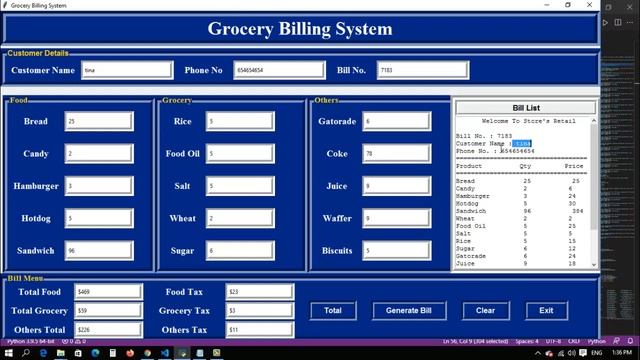Viewport: 640px width, 360px height.
Task: Open the Action Center notifications icon
Action: click(x=583, y=353)
